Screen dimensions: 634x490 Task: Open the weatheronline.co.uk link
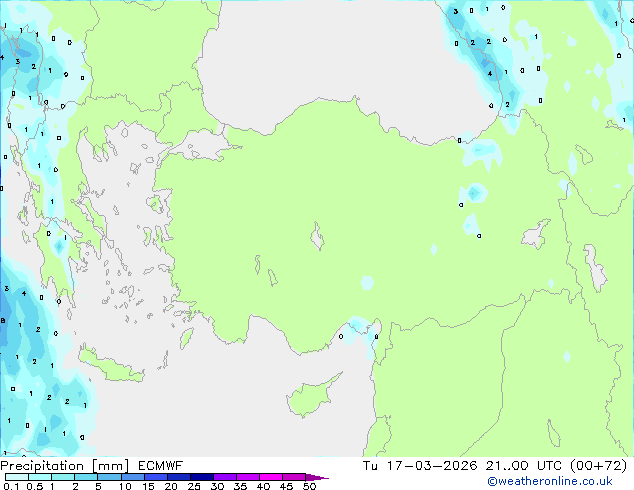click(550, 481)
